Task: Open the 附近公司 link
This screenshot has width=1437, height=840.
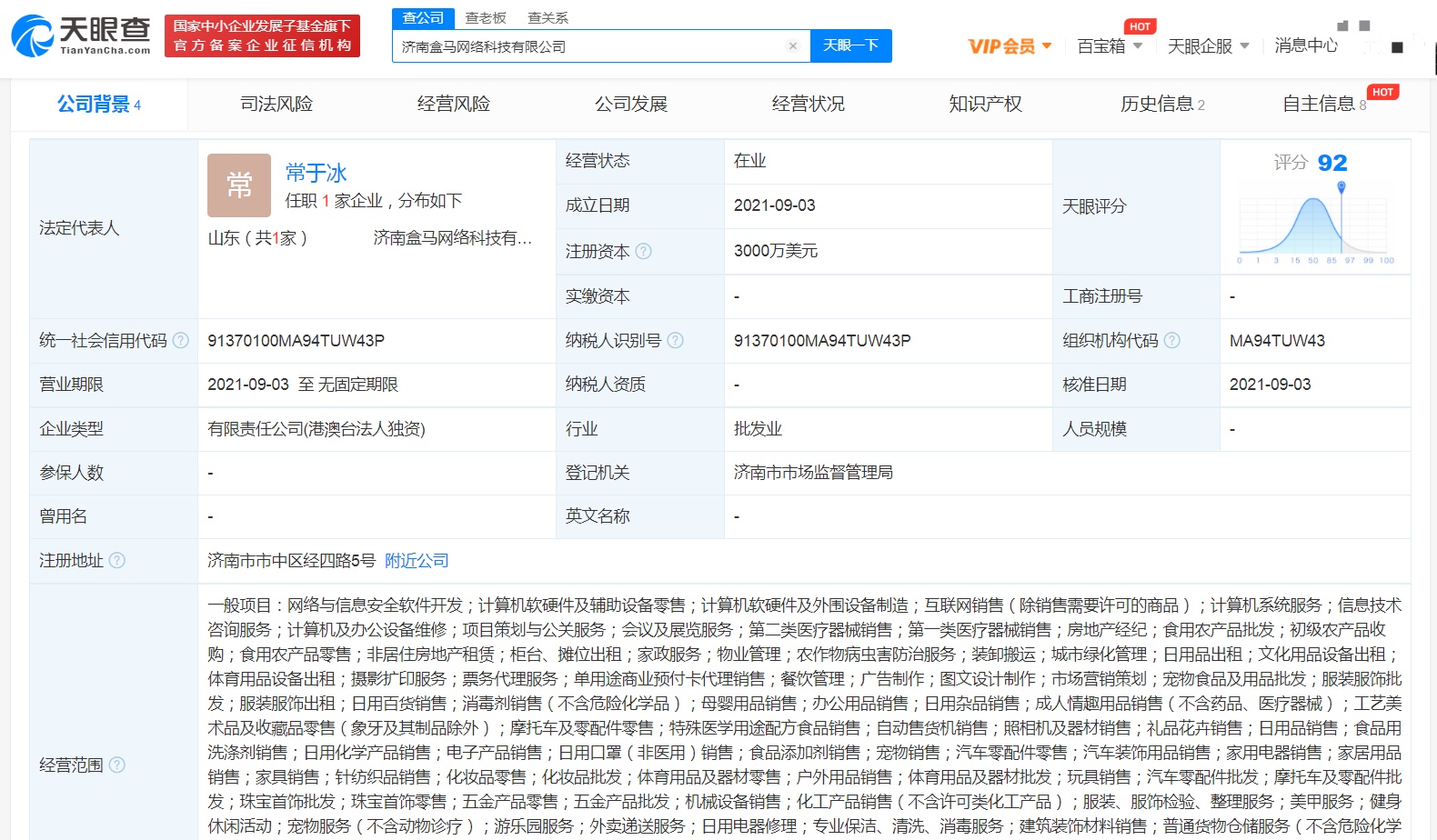Action: pyautogui.click(x=417, y=560)
